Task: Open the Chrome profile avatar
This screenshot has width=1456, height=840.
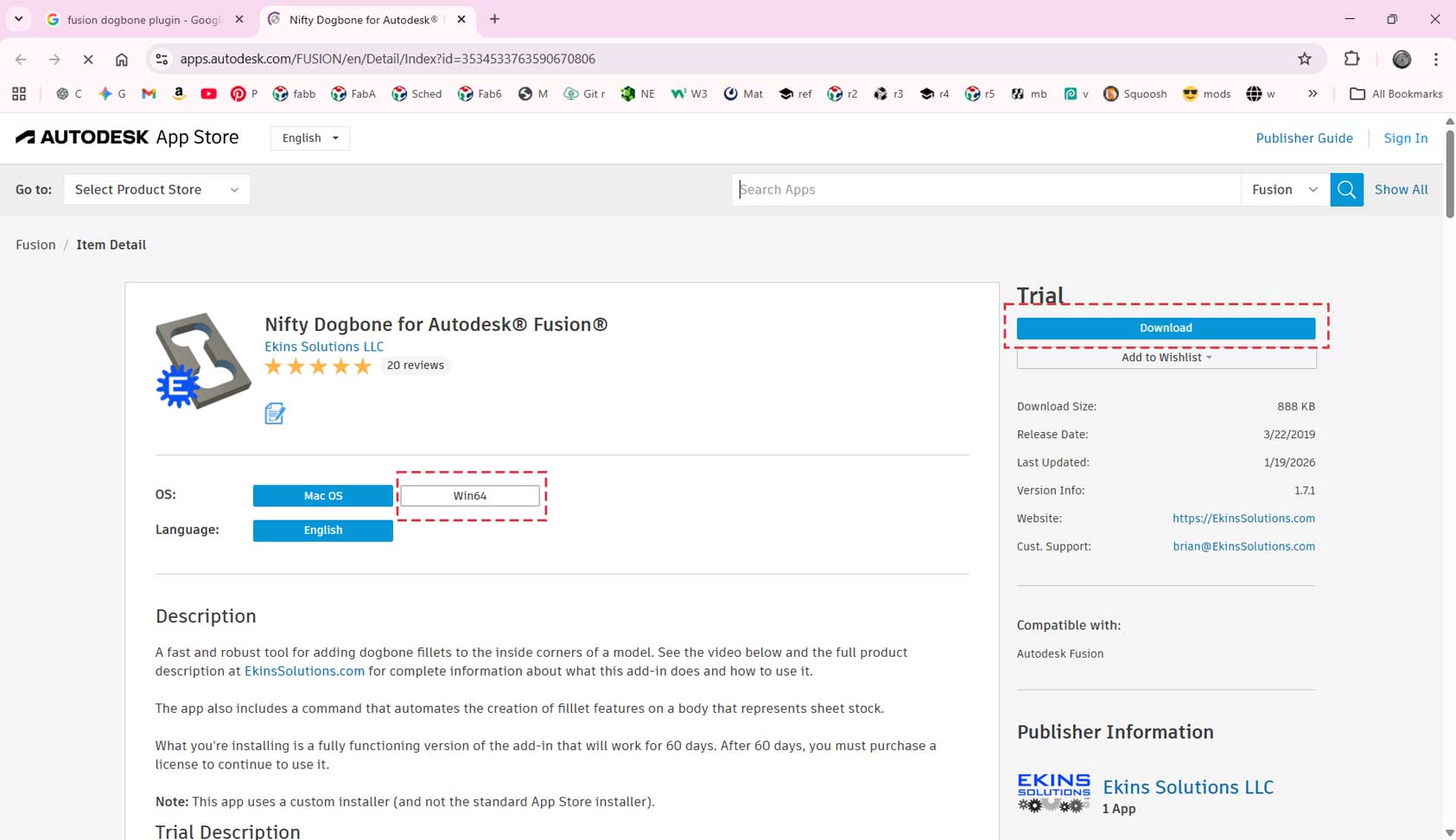Action: click(1402, 59)
